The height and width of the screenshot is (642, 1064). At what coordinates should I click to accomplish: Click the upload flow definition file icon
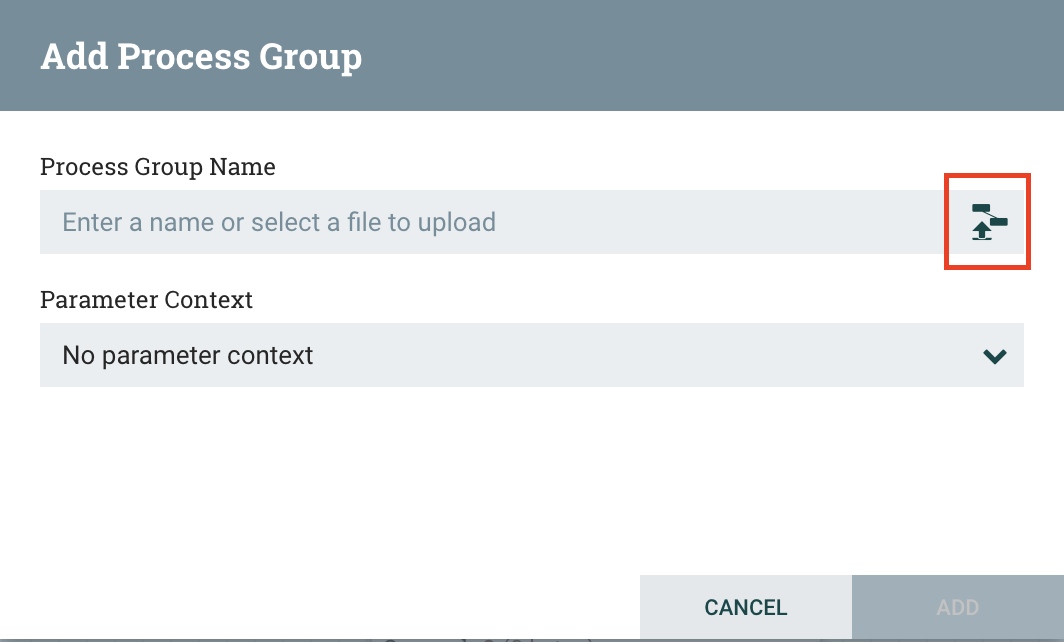(x=988, y=222)
